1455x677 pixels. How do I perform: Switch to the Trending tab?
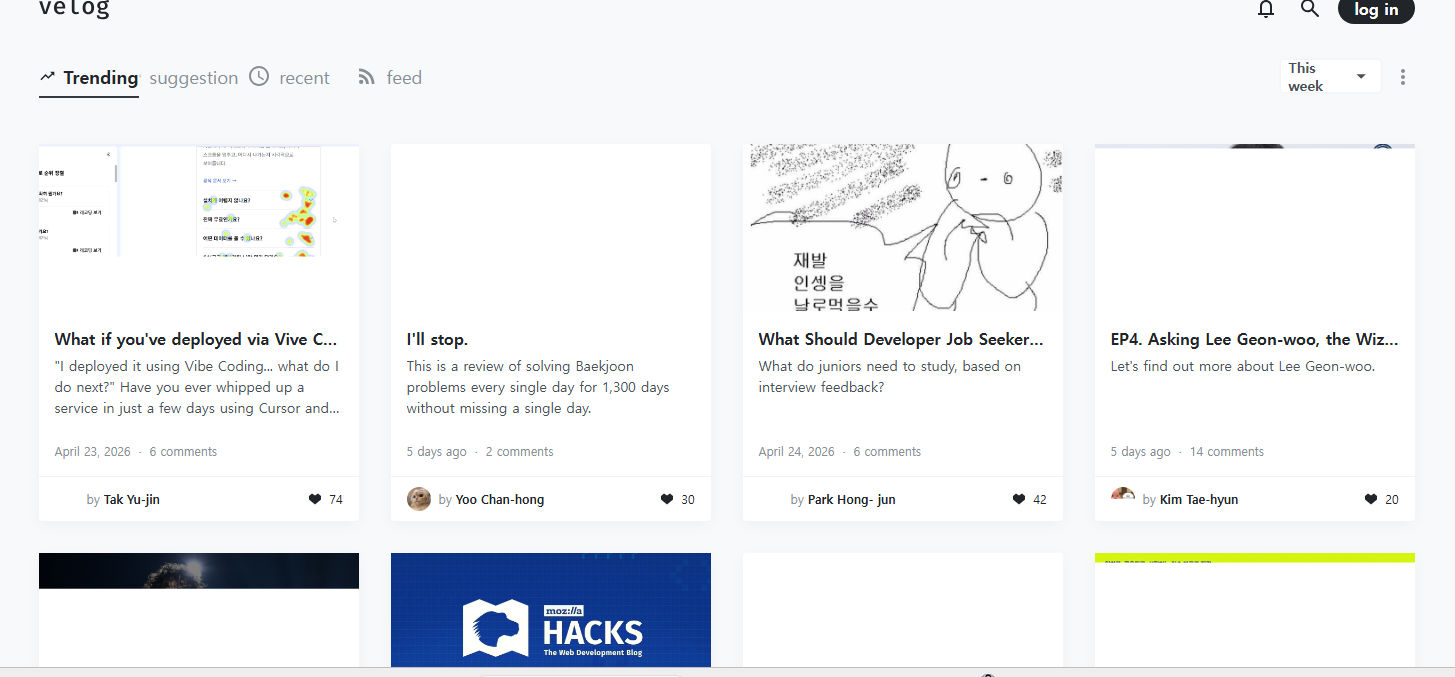[x=89, y=78]
